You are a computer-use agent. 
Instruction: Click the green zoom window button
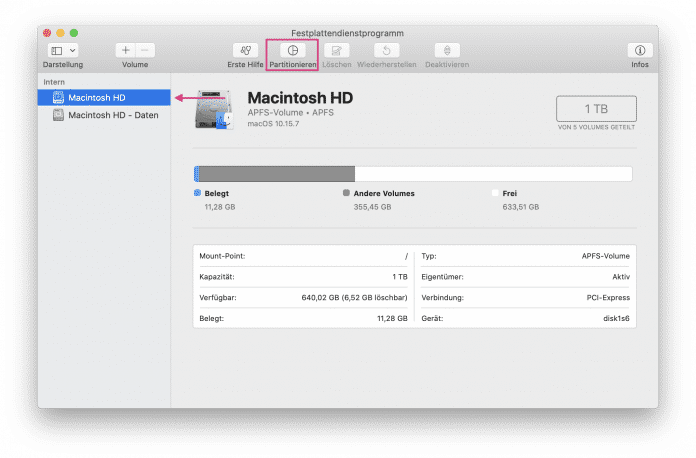click(73, 33)
